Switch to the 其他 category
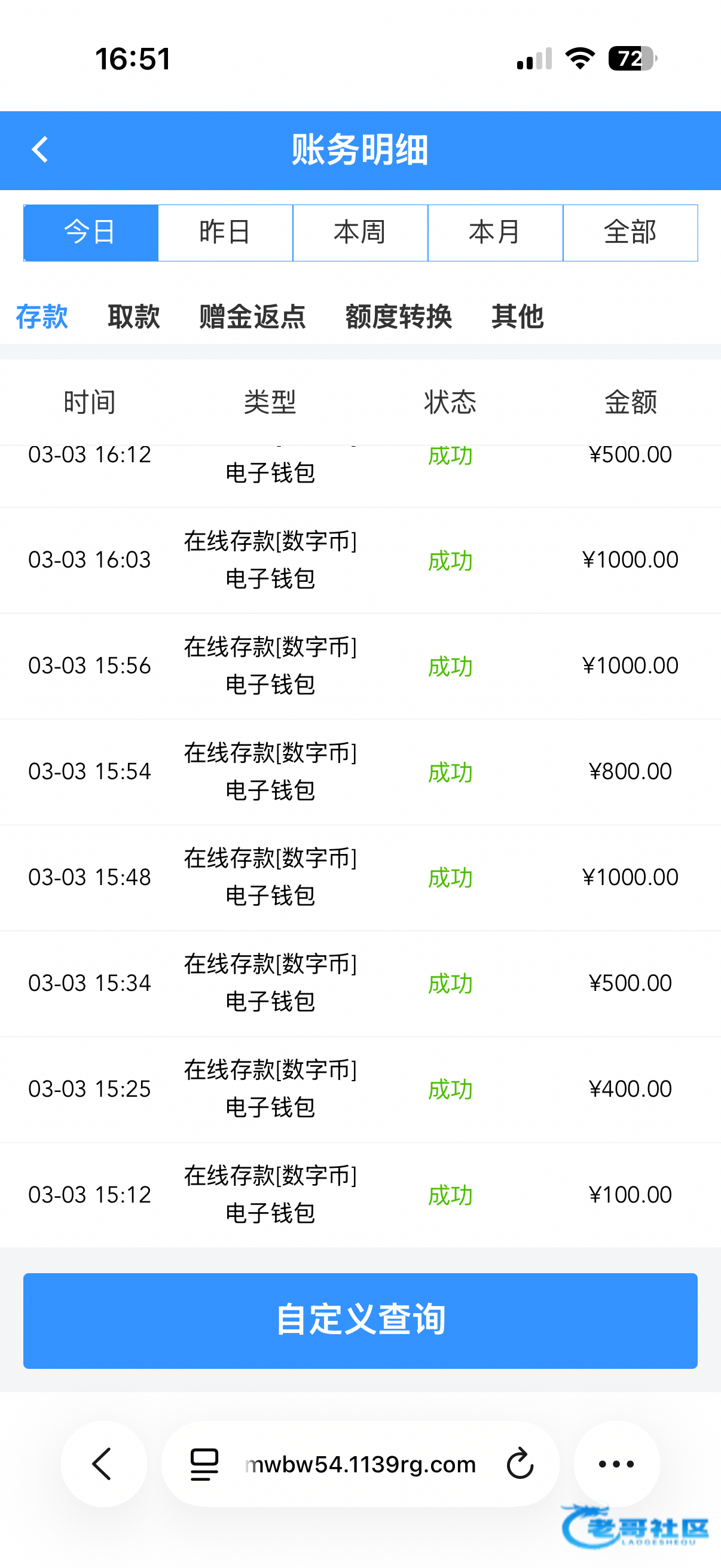 (517, 316)
